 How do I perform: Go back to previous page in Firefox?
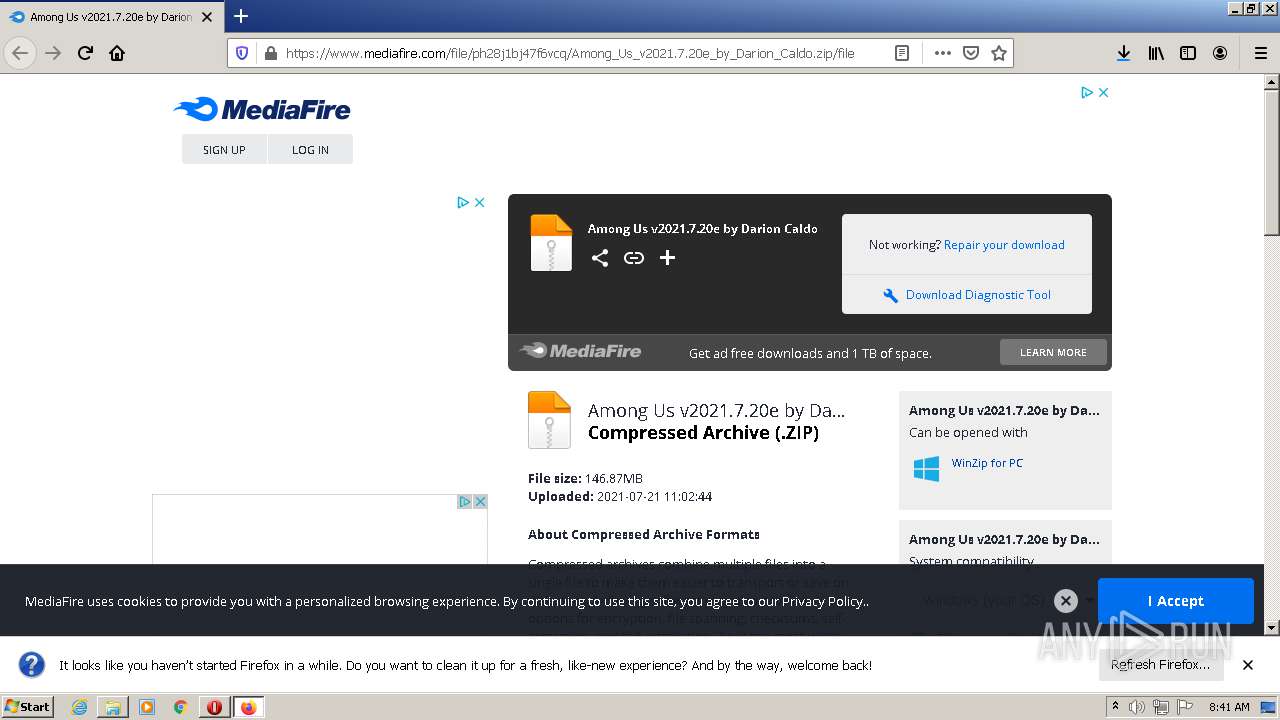(x=20, y=53)
